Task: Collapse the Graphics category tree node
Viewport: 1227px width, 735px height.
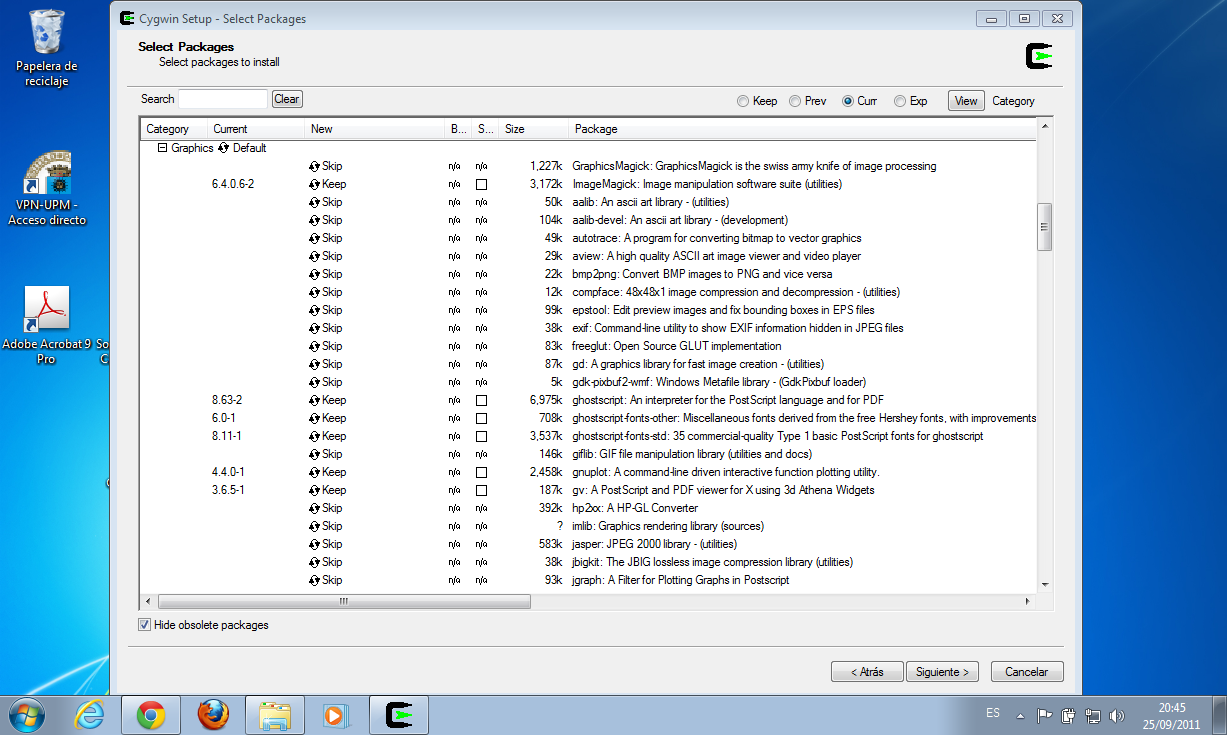Action: 162,148
